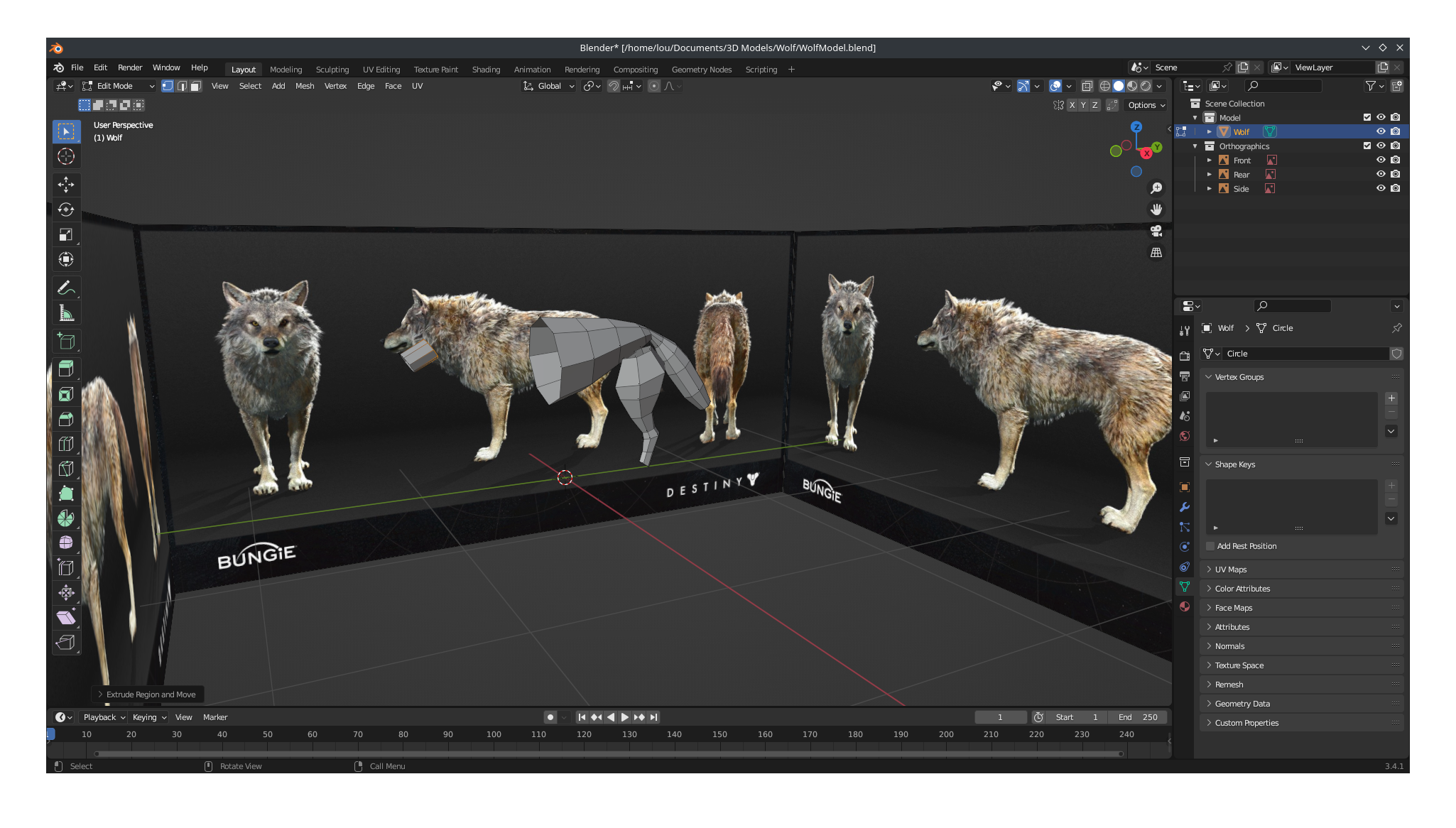Toggle camera view icon in viewport
Screen dimensions: 1456x828
[1156, 231]
